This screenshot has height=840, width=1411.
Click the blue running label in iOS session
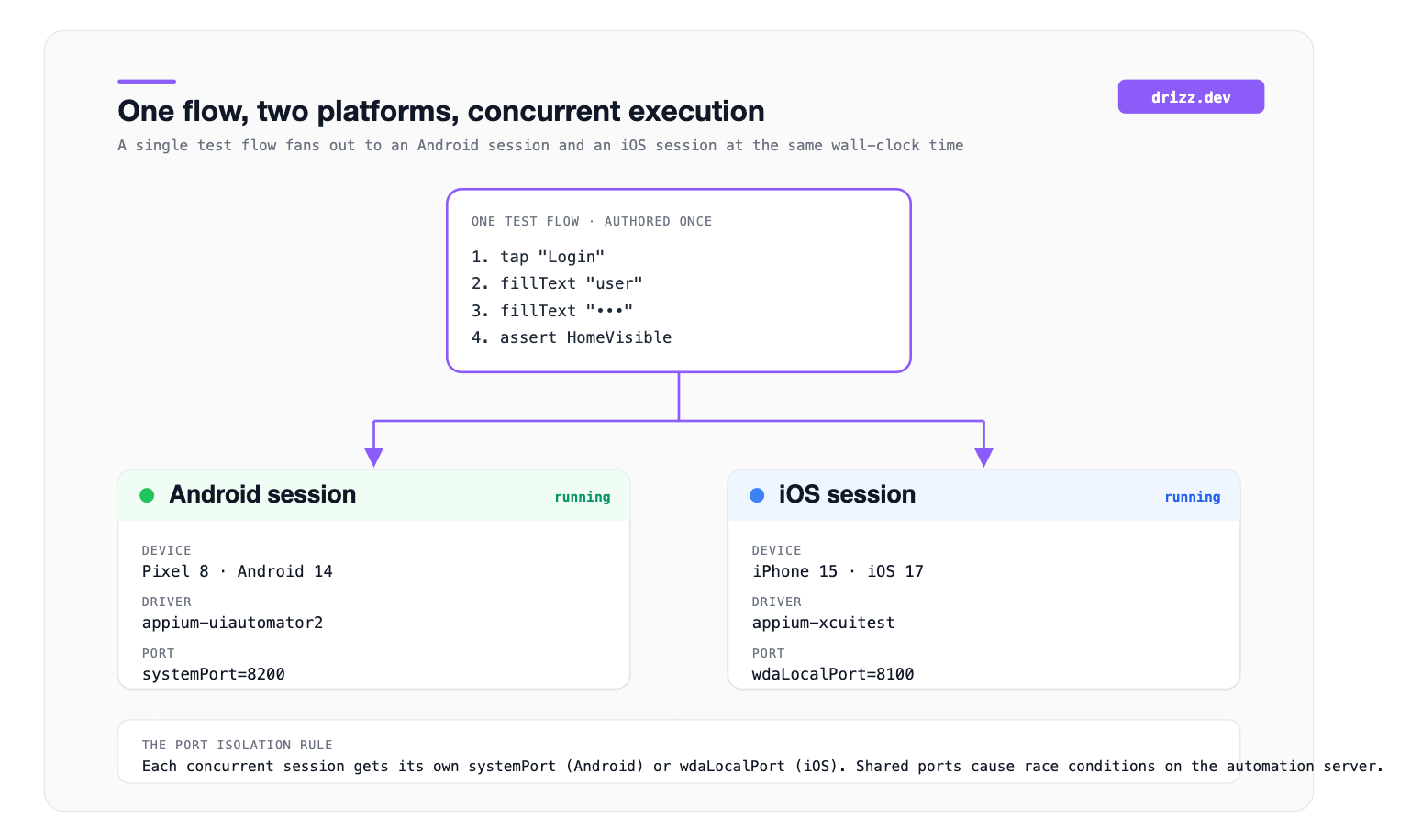click(x=1193, y=496)
